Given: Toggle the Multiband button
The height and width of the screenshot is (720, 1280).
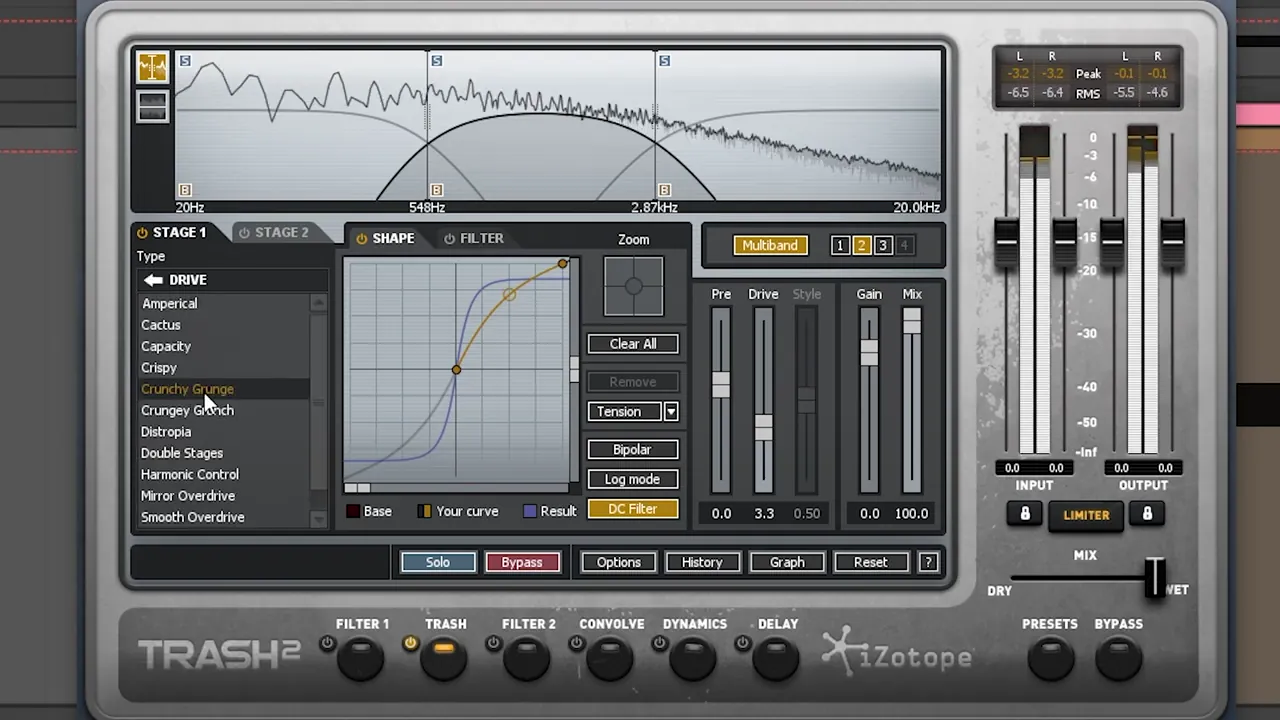Looking at the screenshot, I should 770,245.
